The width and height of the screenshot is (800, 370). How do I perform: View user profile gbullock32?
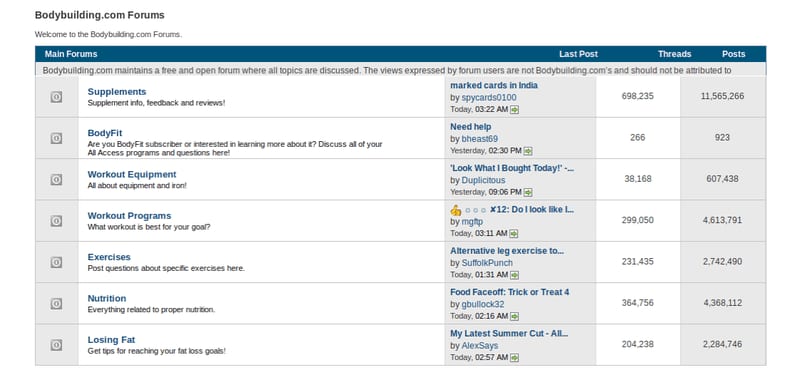click(483, 304)
